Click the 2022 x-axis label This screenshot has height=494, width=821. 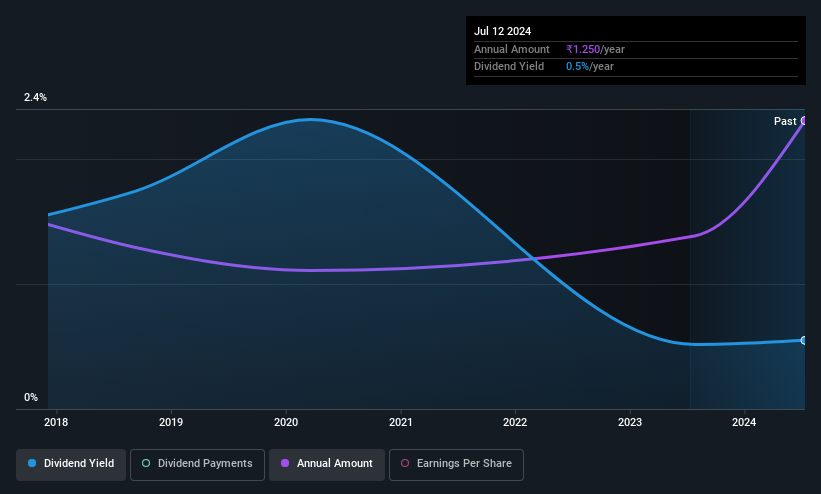(x=515, y=422)
